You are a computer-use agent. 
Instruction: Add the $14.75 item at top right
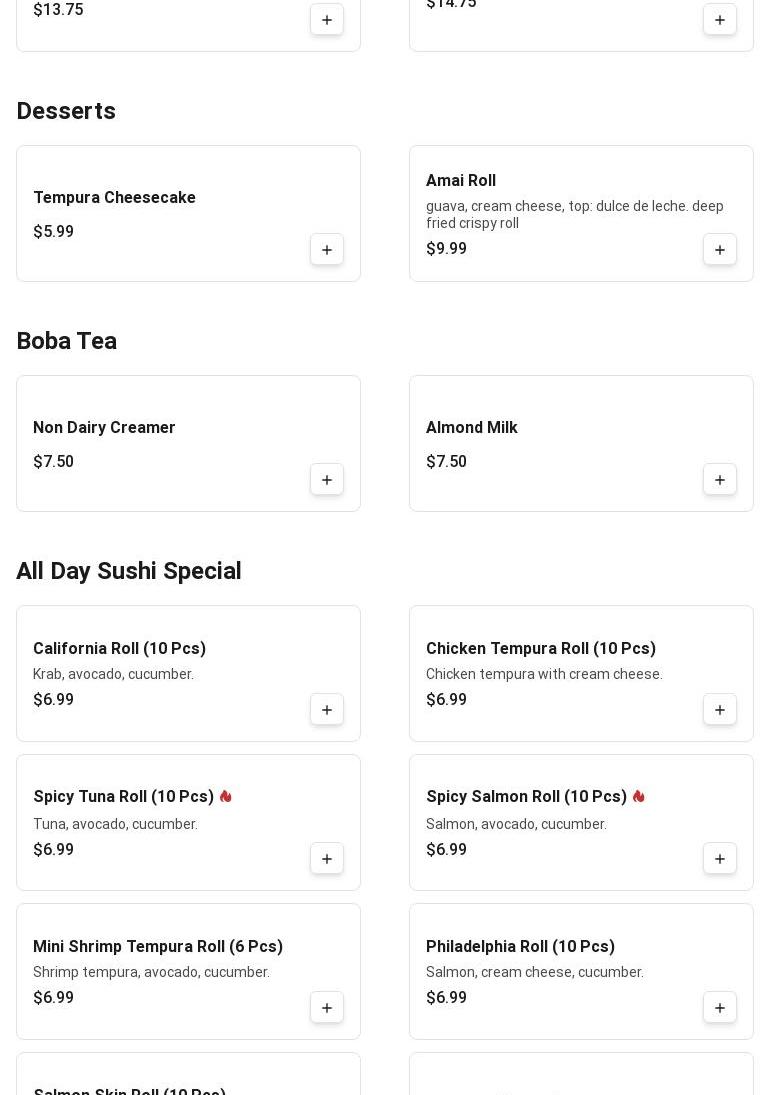tap(720, 20)
